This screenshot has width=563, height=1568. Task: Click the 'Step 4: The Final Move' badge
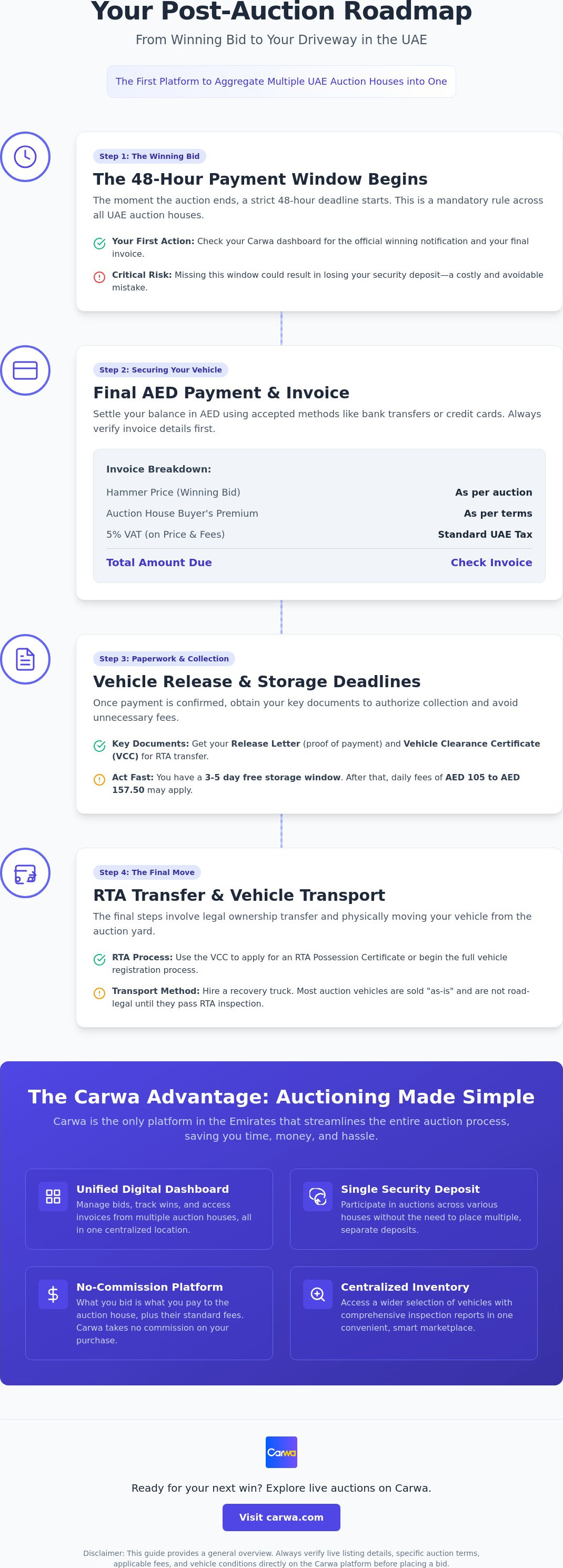pos(147,873)
